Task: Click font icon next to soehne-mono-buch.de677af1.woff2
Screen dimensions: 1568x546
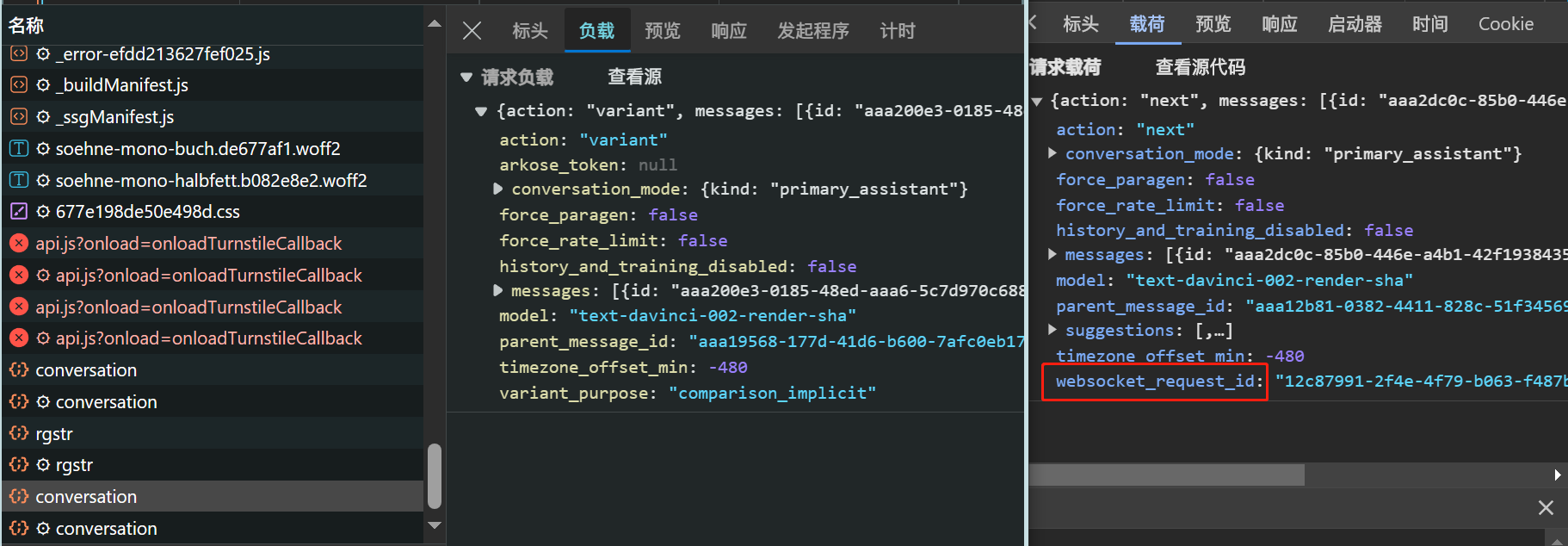Action: point(19,148)
